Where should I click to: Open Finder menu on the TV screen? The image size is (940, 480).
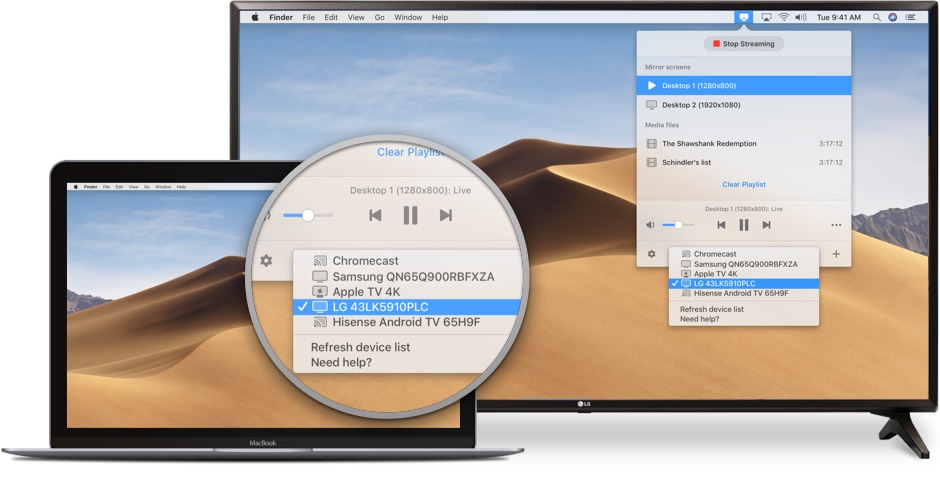(281, 17)
